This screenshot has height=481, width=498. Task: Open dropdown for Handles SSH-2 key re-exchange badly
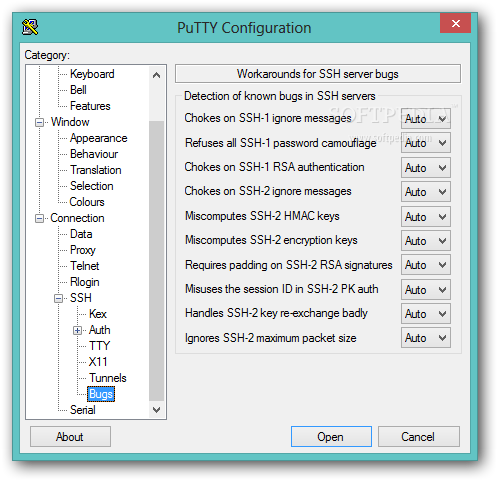pos(426,314)
